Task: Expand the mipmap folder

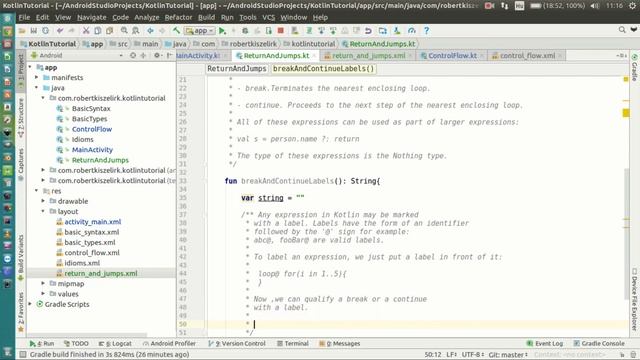Action: click(x=43, y=283)
